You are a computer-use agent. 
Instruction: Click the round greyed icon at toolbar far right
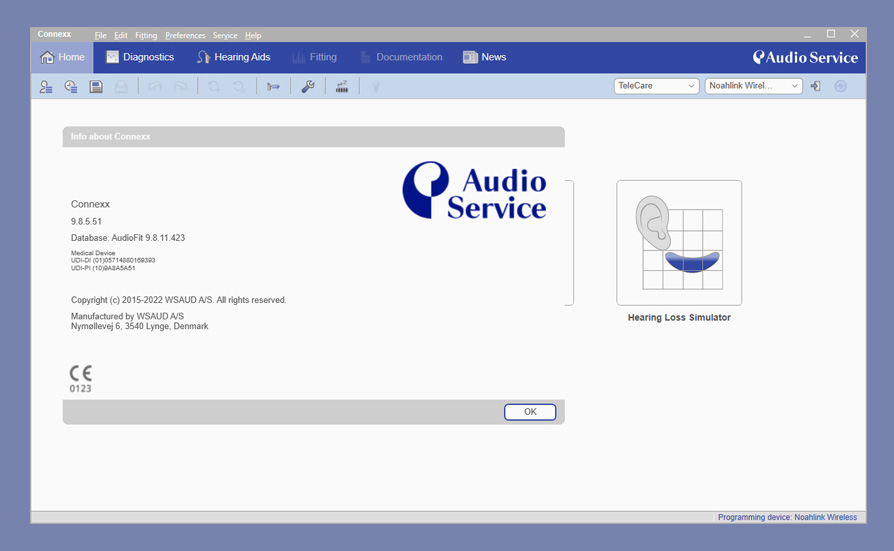[840, 86]
